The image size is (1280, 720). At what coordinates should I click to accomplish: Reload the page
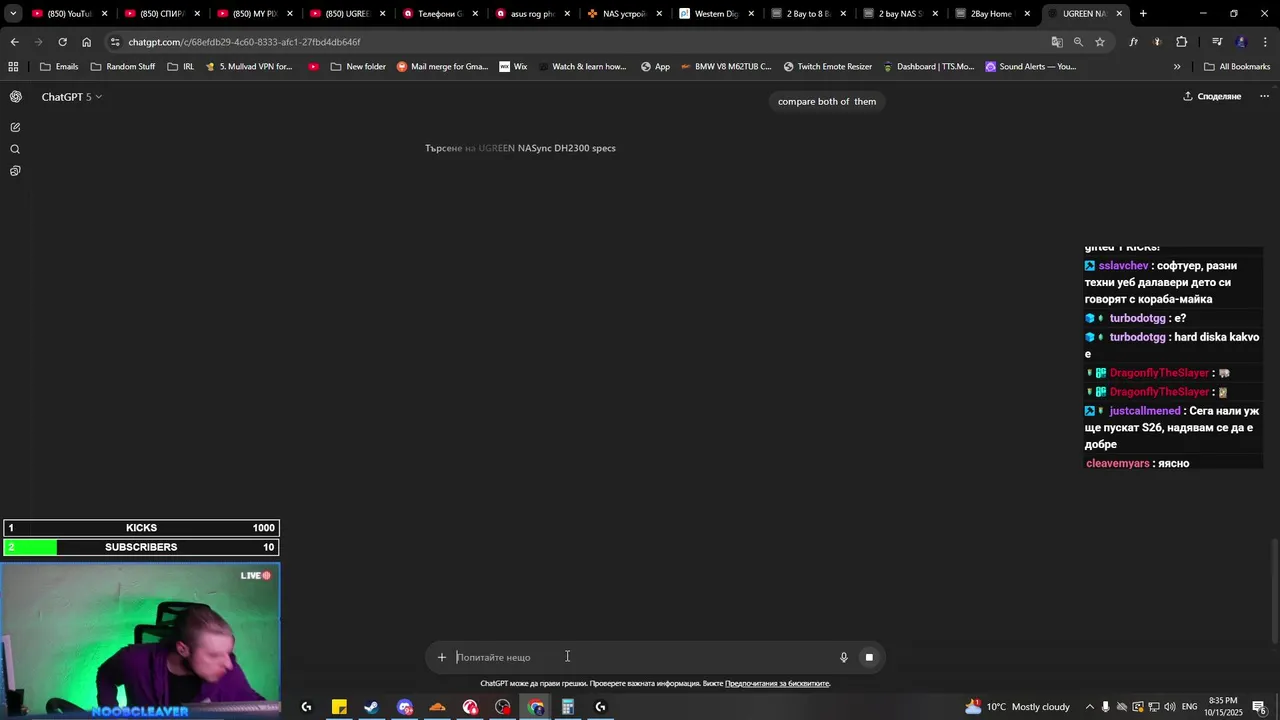pyautogui.click(x=62, y=42)
